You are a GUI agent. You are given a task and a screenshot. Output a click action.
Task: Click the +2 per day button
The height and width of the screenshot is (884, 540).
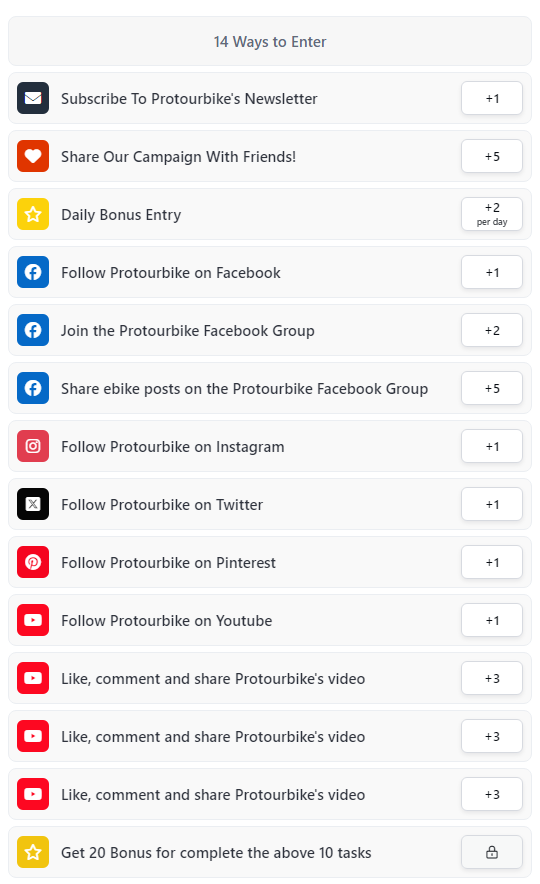click(x=492, y=214)
